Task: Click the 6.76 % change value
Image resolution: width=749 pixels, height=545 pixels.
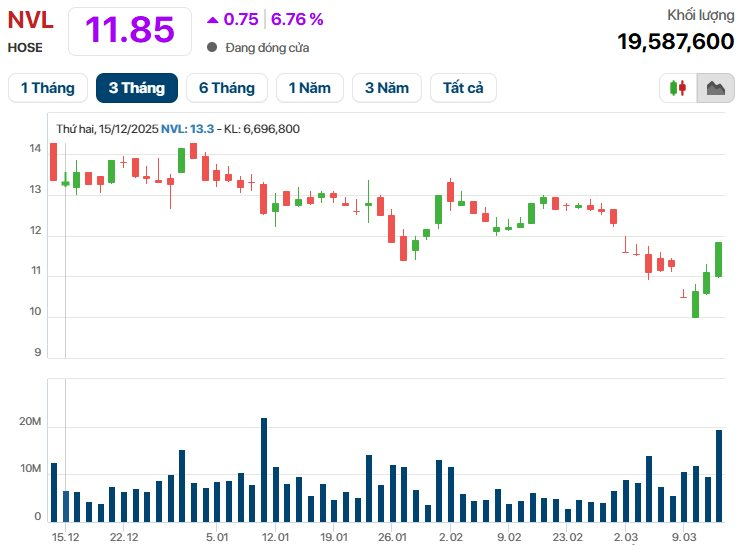Action: 298,19
